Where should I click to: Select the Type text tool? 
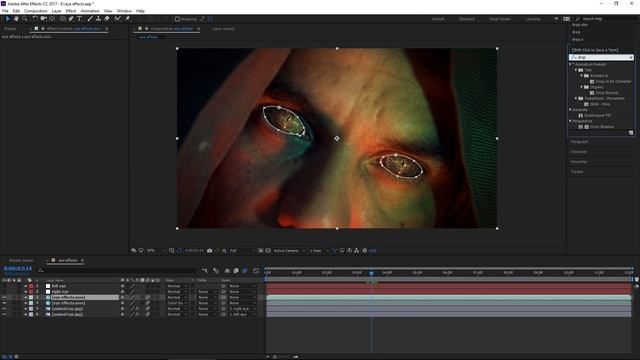pos(80,19)
